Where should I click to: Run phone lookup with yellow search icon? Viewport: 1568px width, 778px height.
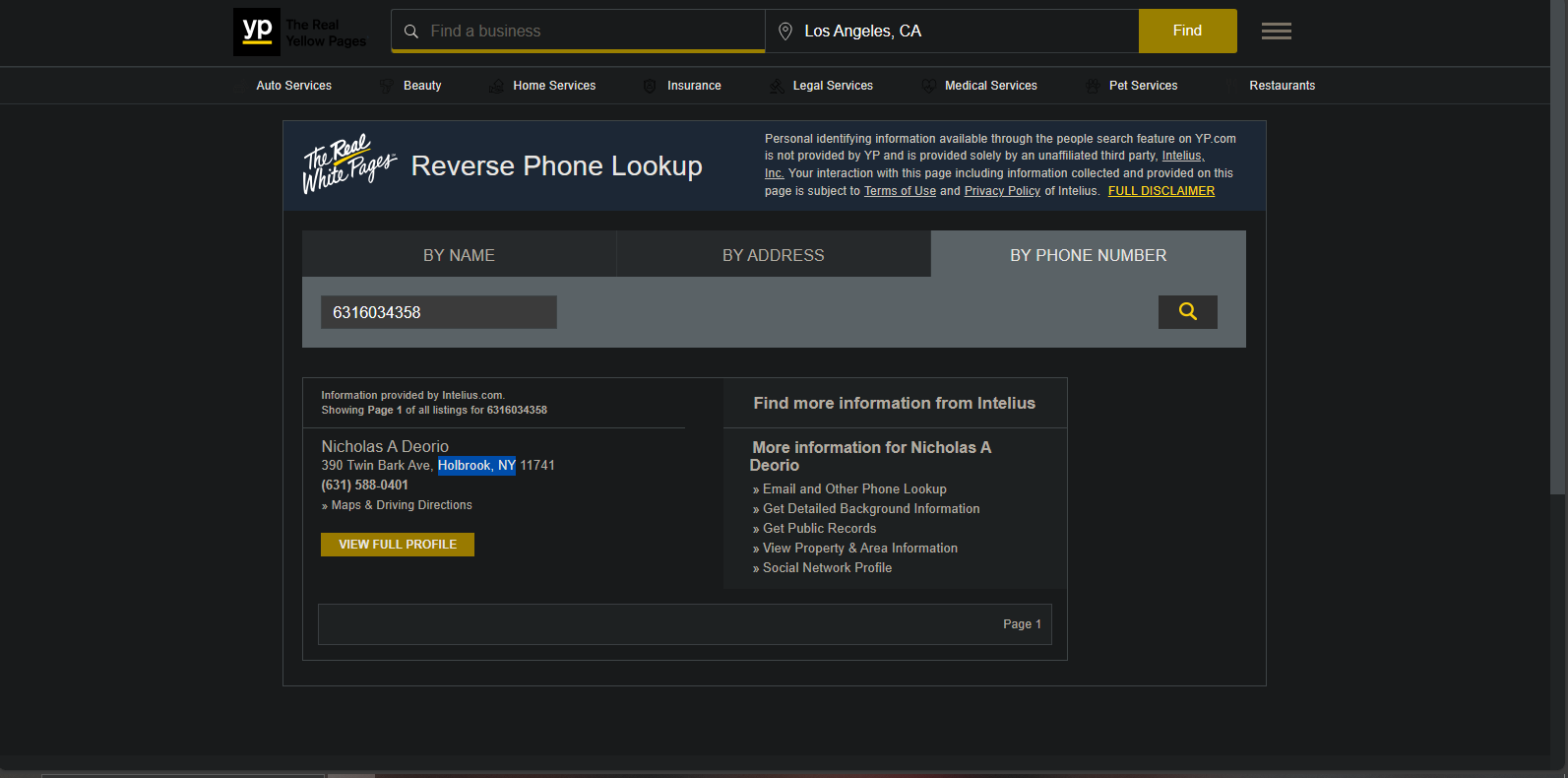pyautogui.click(x=1188, y=312)
